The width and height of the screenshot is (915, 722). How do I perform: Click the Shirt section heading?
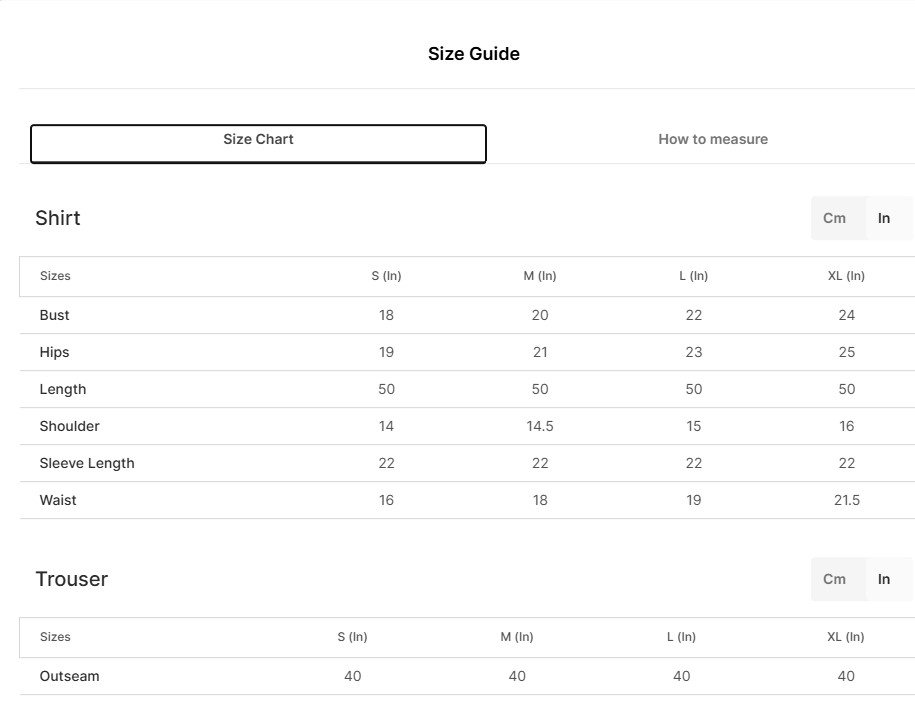58,218
